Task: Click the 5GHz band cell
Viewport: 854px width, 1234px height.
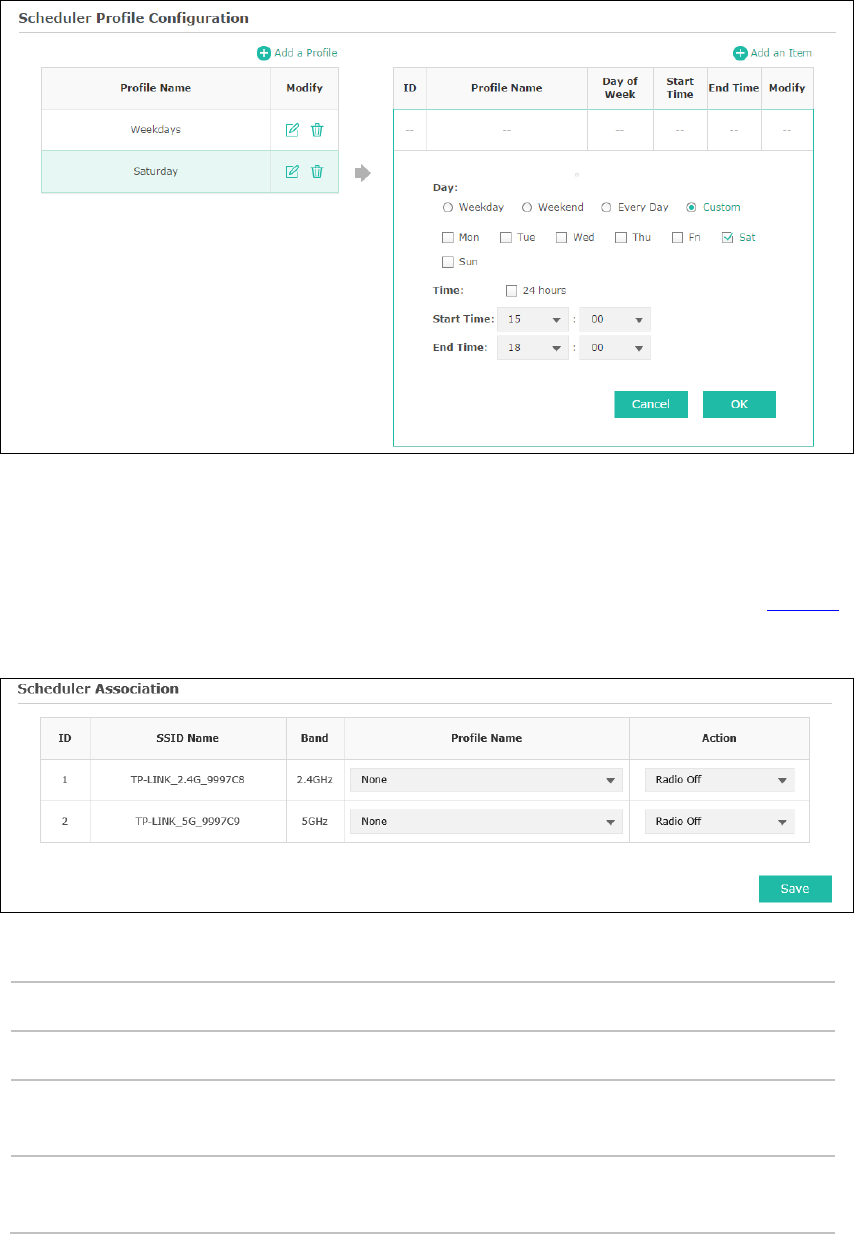Action: coord(314,821)
